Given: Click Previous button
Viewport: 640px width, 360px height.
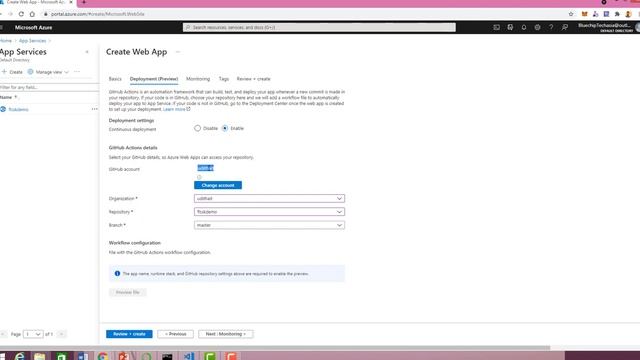Looking at the screenshot, I should tap(176, 334).
